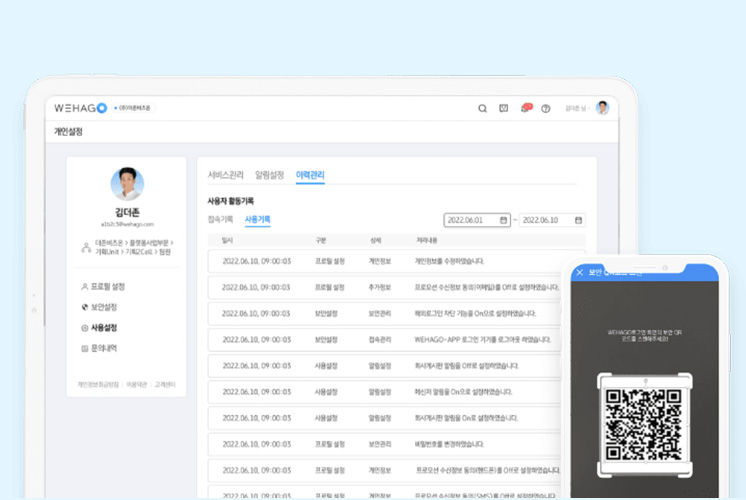This screenshot has height=500, width=746.
Task: Switch to the 서비스관리 tab
Action: point(226,175)
